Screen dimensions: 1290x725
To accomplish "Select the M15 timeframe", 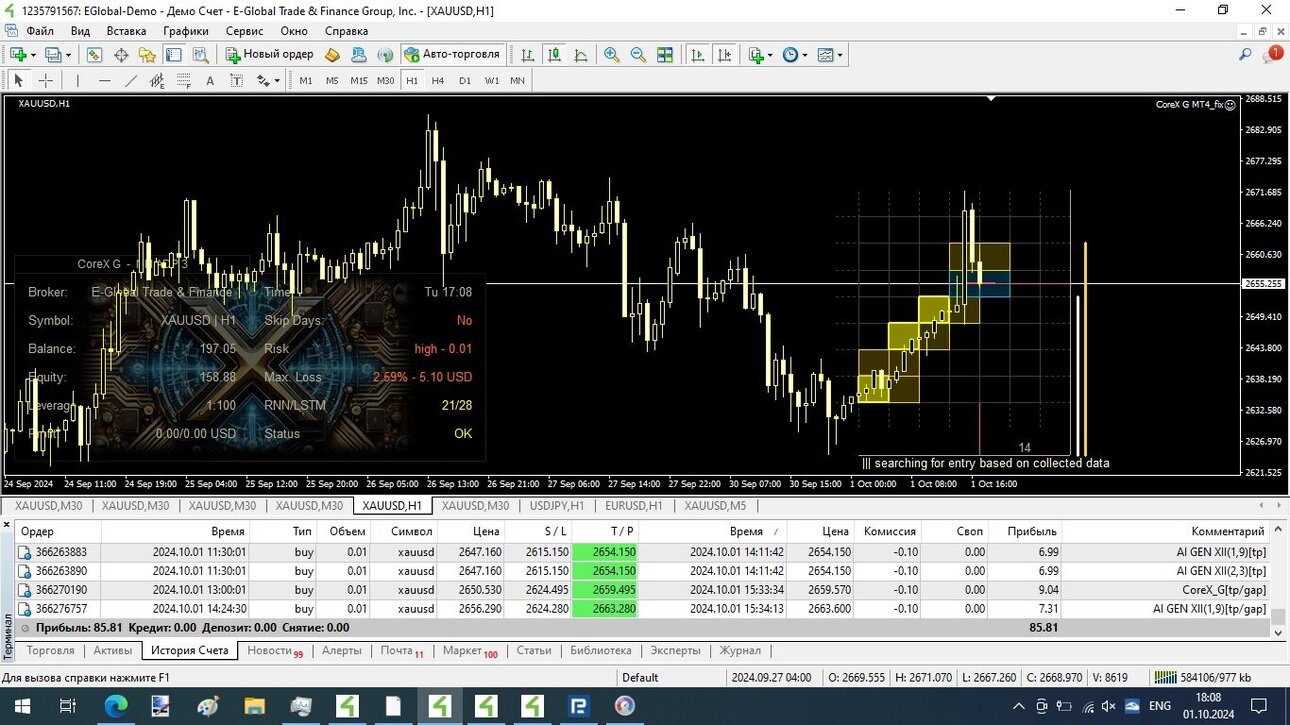I will point(359,81).
